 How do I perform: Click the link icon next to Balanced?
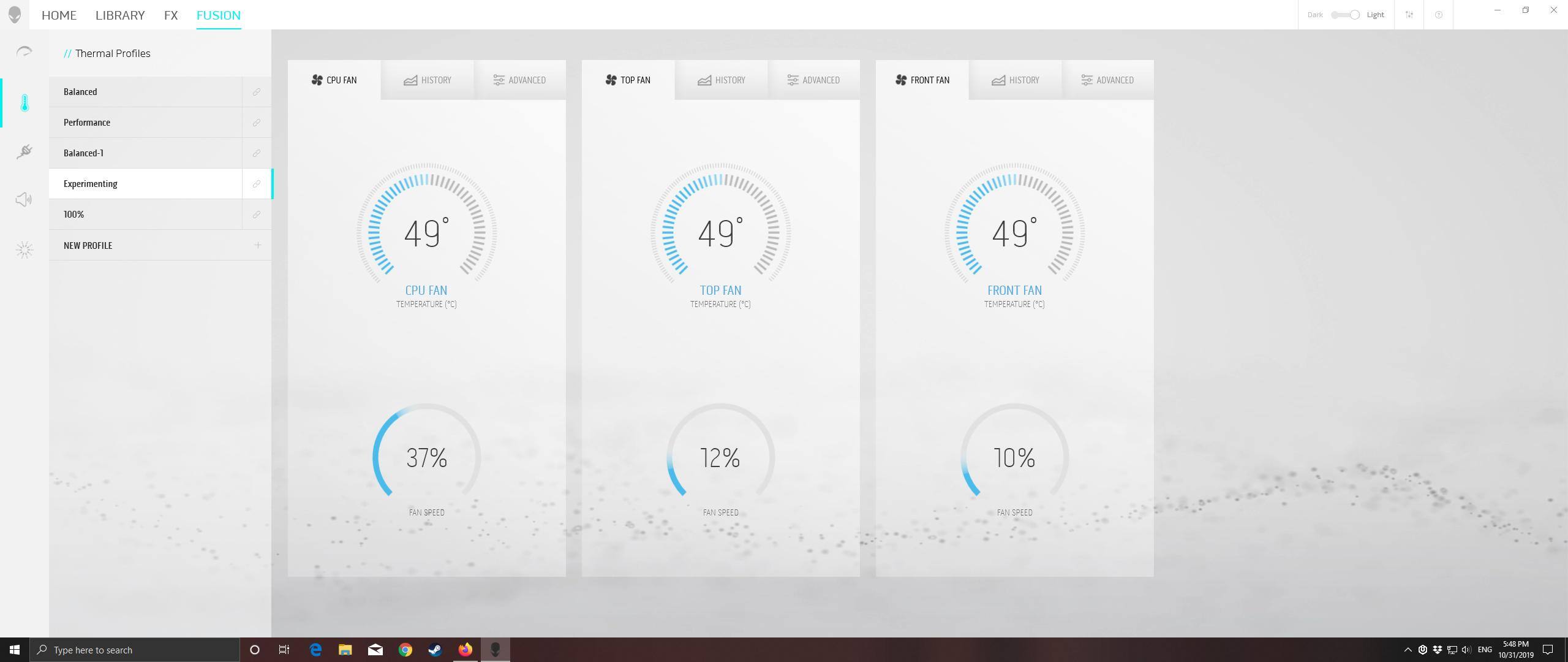257,92
